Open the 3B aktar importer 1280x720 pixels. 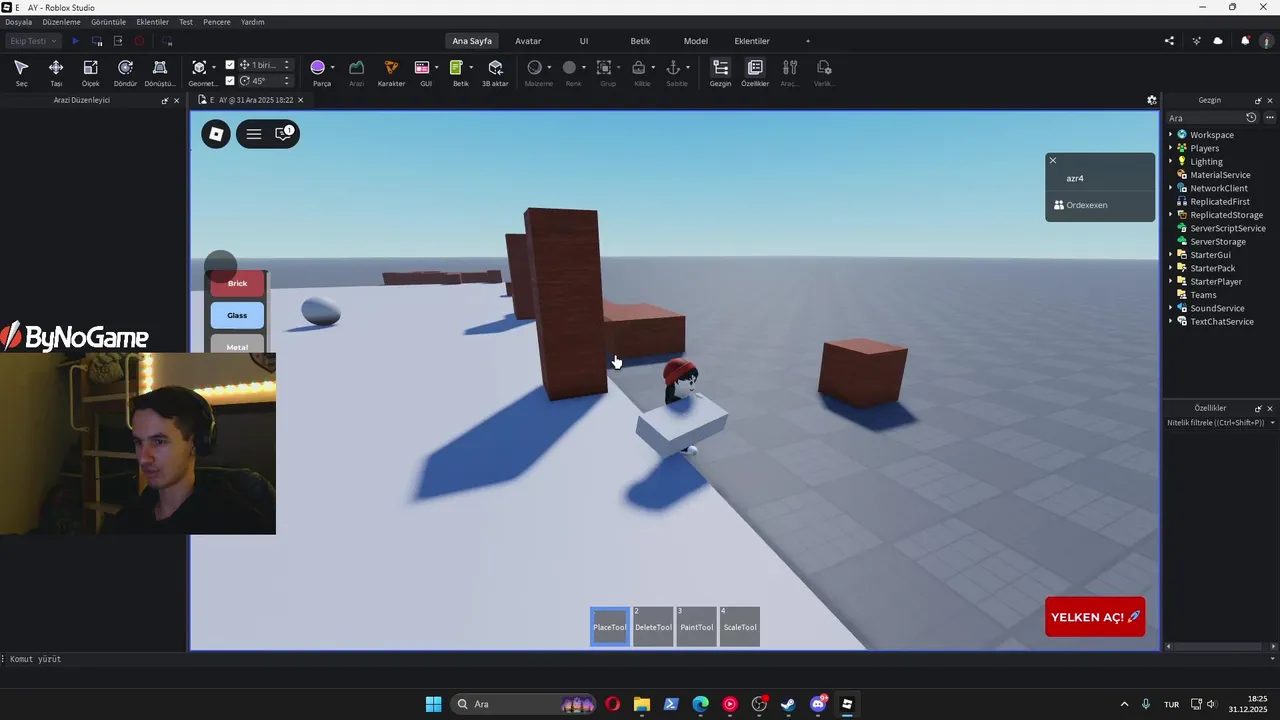click(495, 72)
